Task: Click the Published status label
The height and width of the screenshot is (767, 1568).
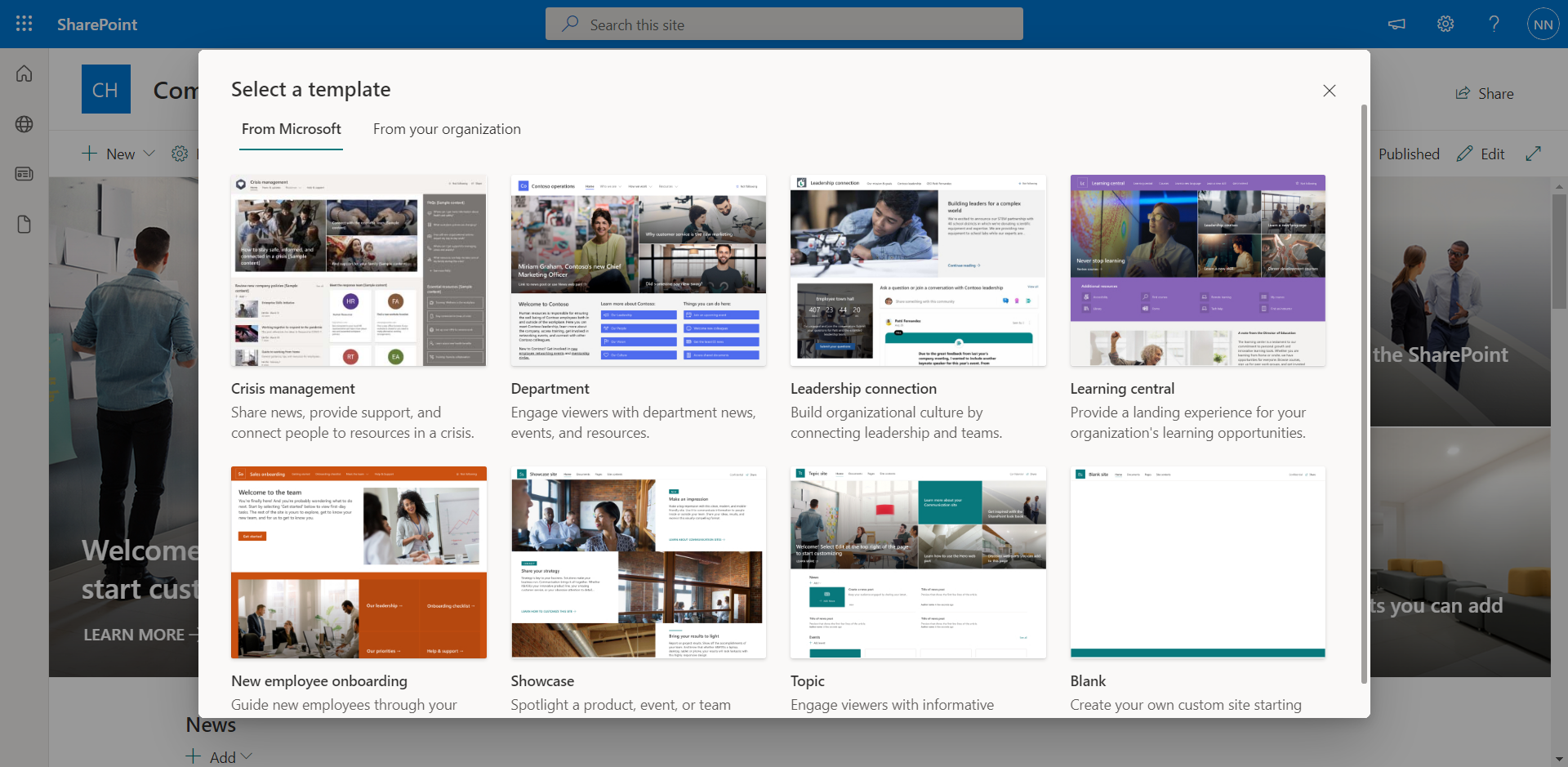Action: (1409, 154)
